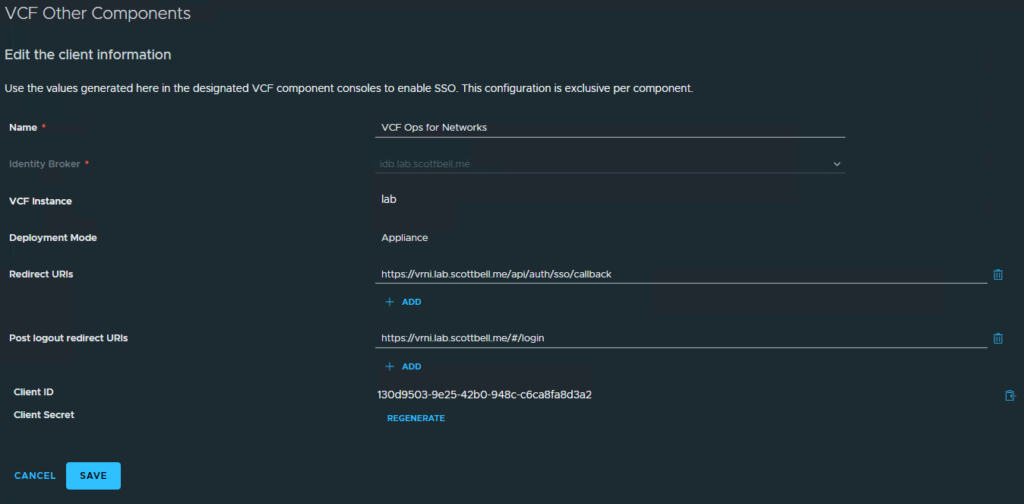Click the VCF Other Components heading
This screenshot has height=504, width=1024.
coord(98,13)
